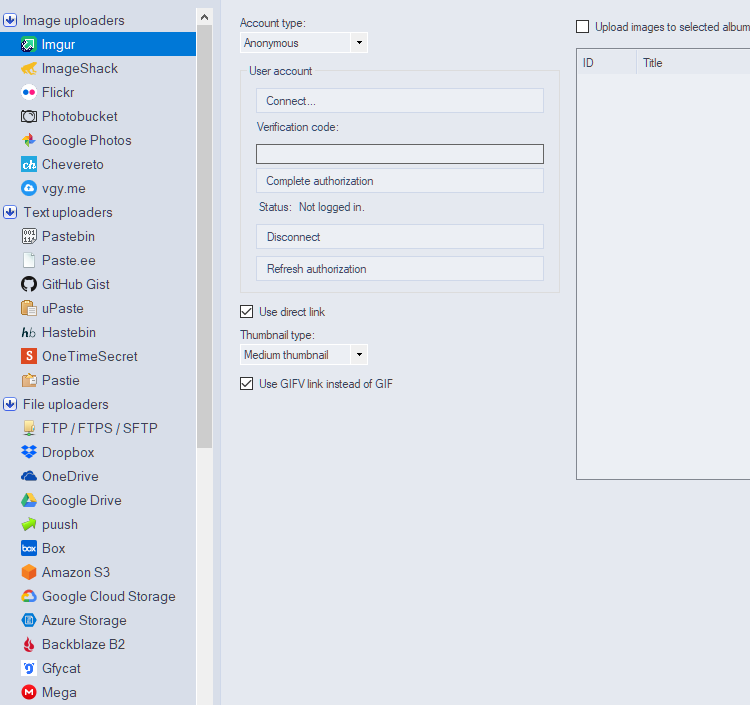Select the Amazon S3 label

pos(76,572)
